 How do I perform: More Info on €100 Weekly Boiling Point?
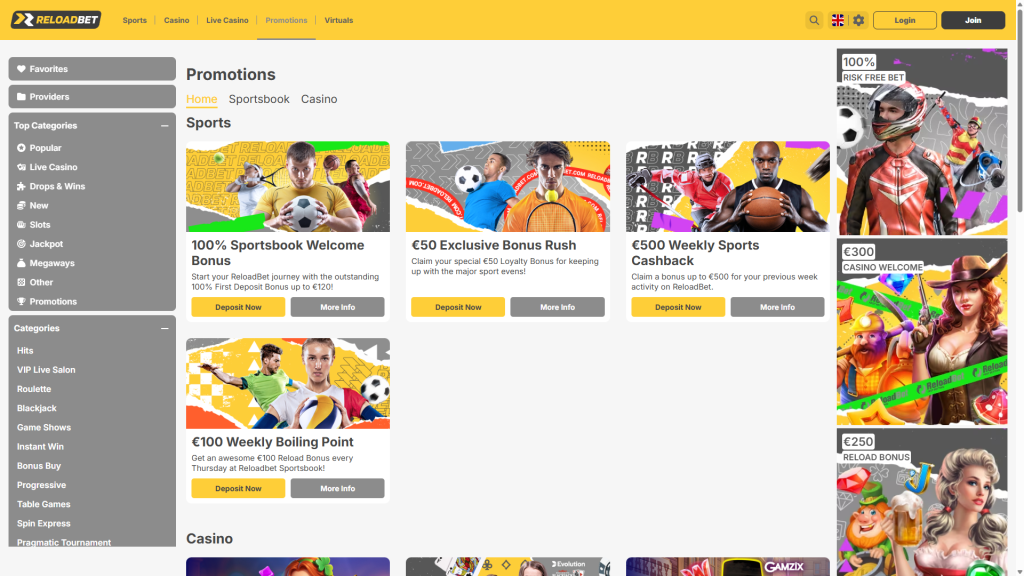pos(338,488)
